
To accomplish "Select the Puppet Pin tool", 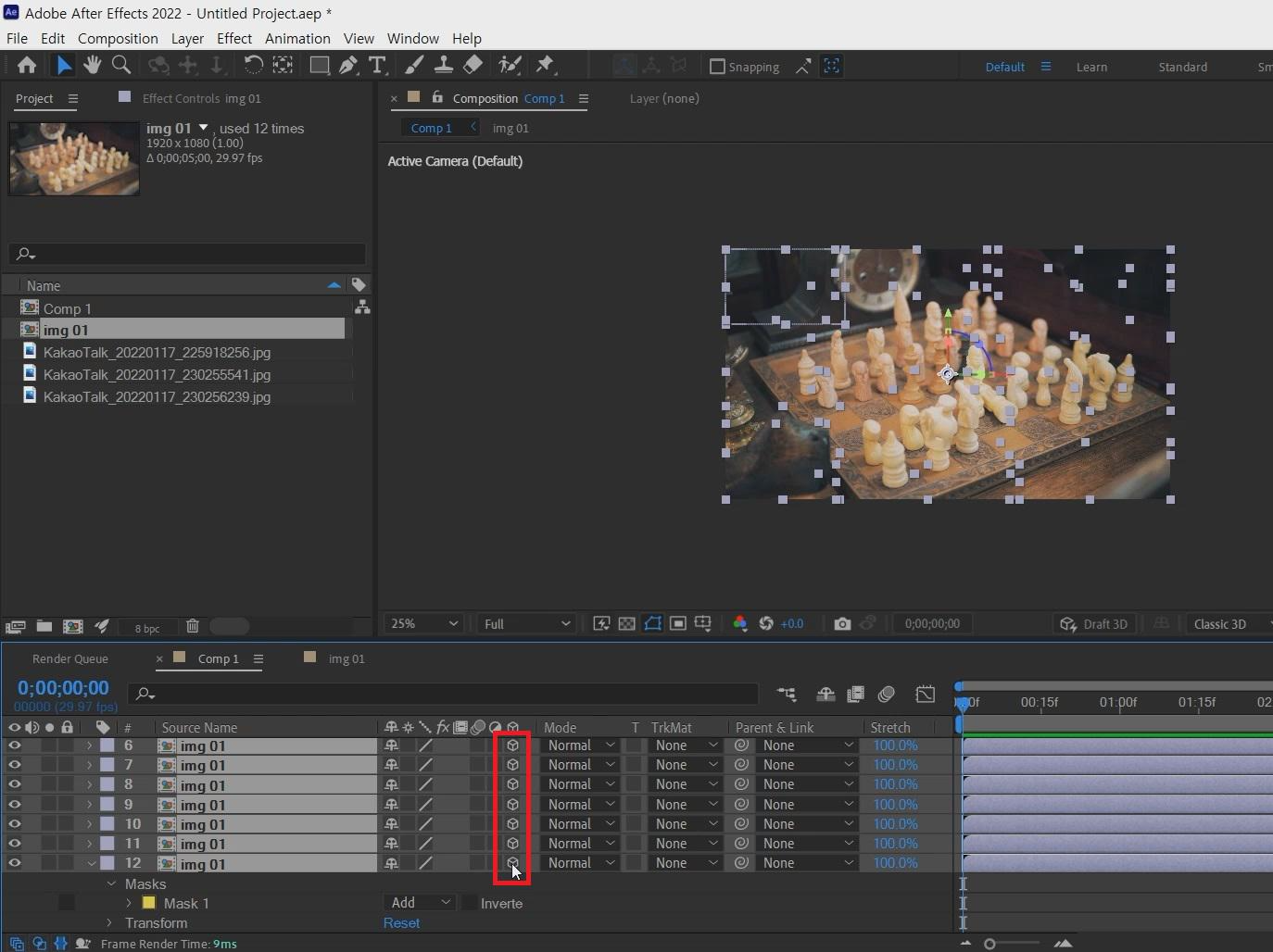I will pos(545,65).
